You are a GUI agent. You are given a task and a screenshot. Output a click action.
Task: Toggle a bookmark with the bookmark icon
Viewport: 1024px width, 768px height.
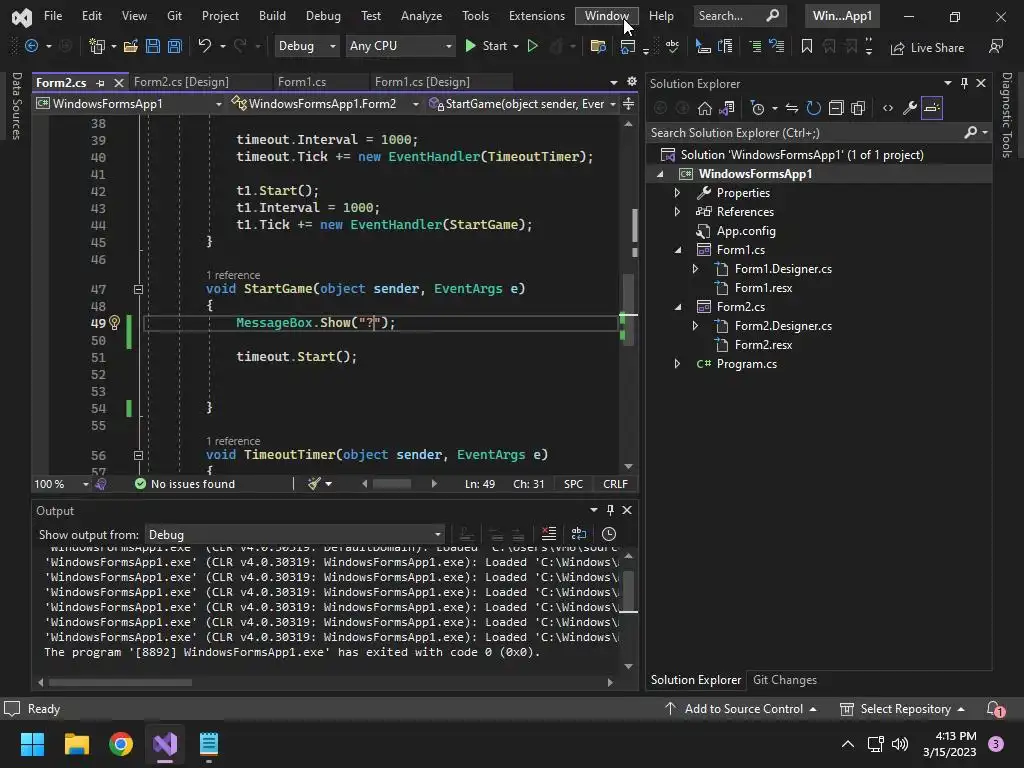tap(807, 46)
